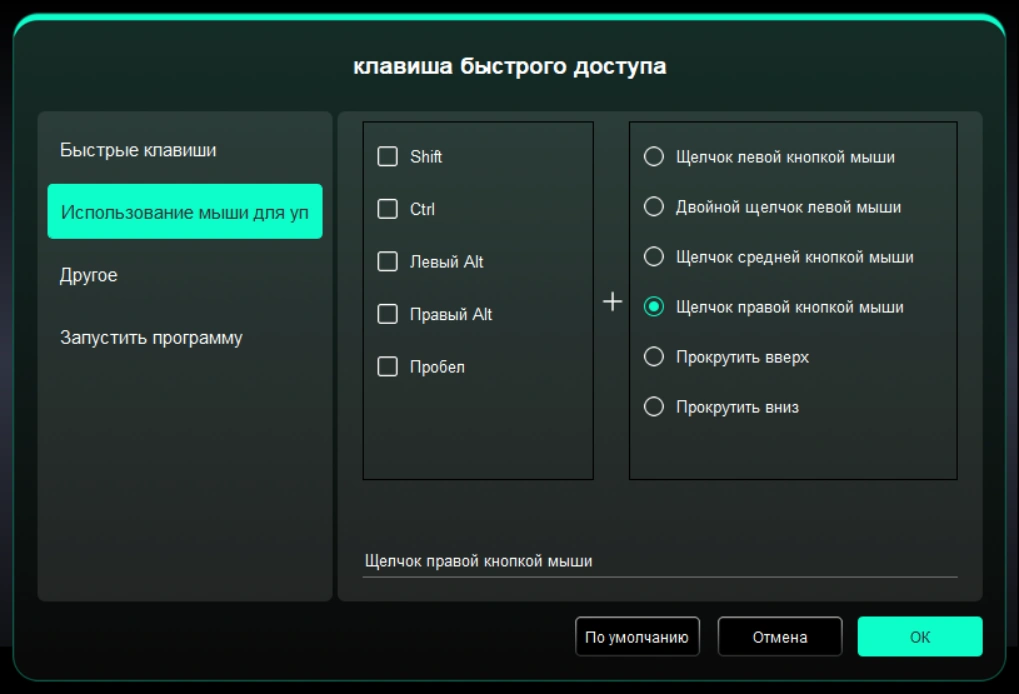Enable the Shift modifier checkbox

(388, 157)
